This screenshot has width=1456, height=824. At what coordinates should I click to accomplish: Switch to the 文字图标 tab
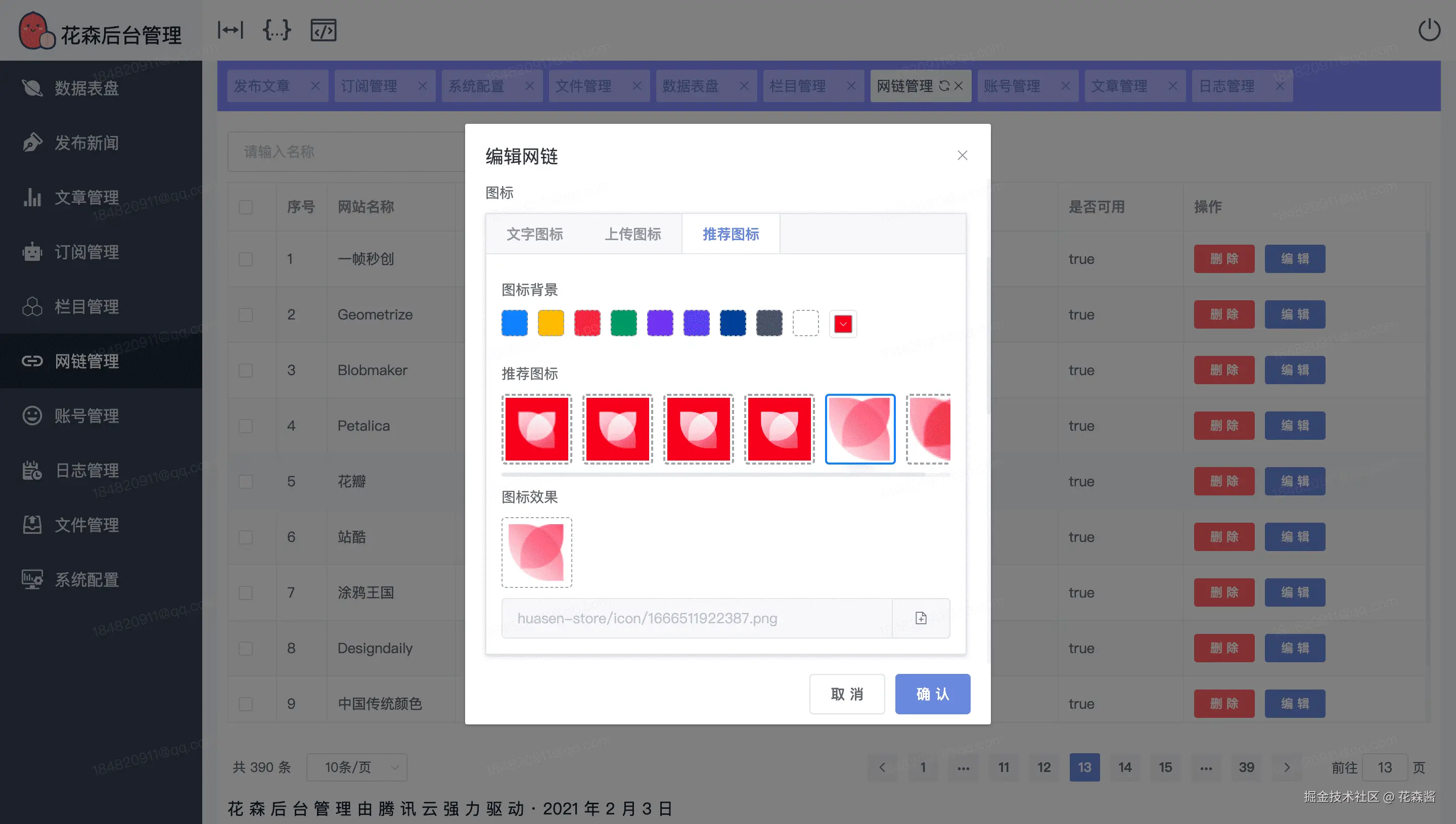pyautogui.click(x=534, y=234)
